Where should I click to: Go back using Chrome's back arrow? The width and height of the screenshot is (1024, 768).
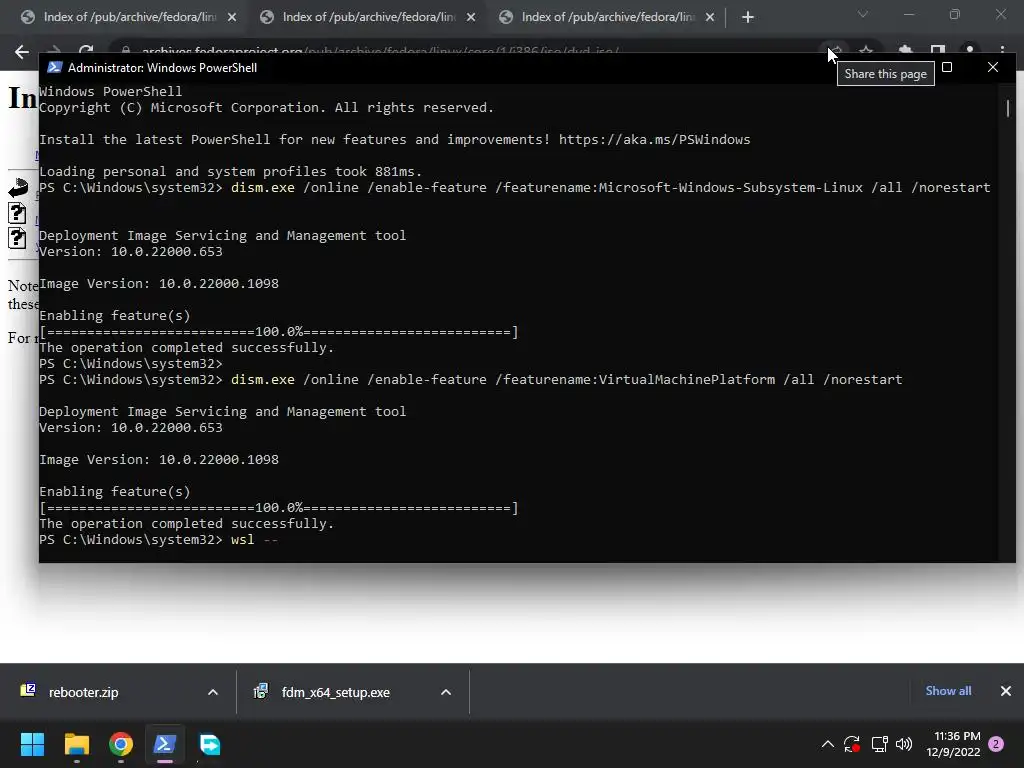(x=22, y=52)
